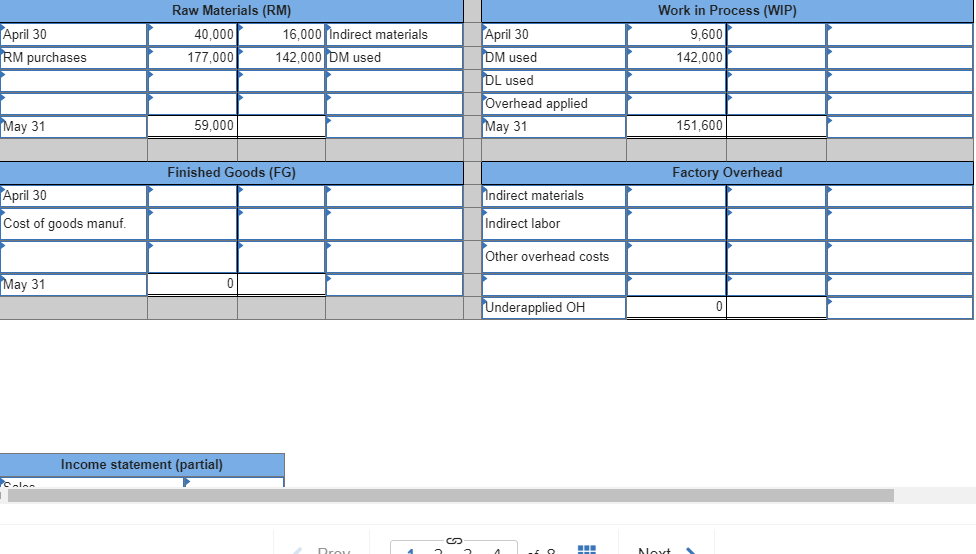Jump to page 4 in pager

coord(497,552)
